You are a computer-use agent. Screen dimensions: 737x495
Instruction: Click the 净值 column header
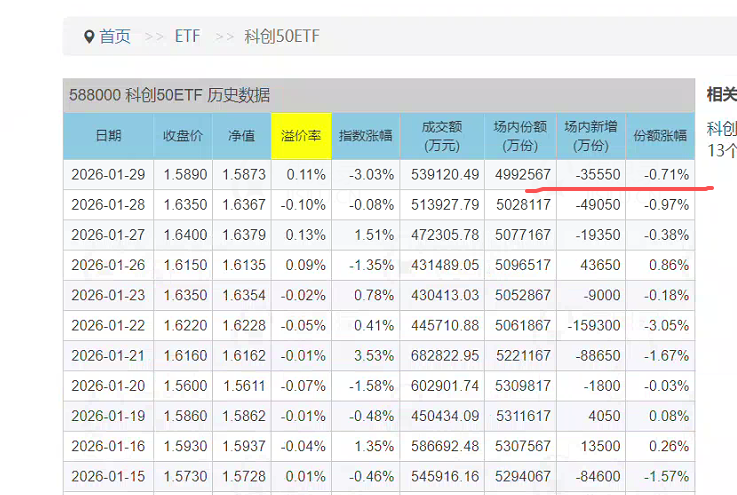(241, 136)
